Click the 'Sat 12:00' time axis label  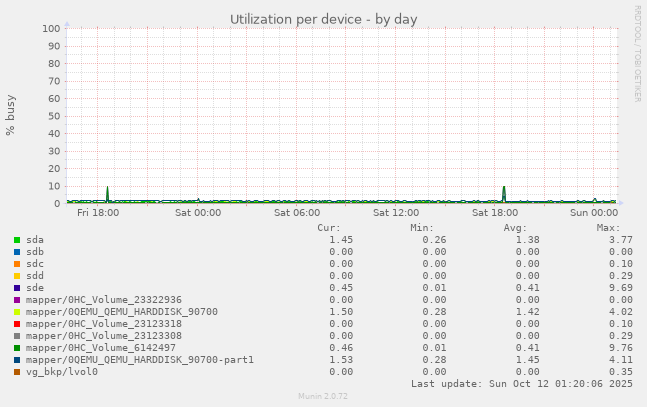(x=396, y=213)
